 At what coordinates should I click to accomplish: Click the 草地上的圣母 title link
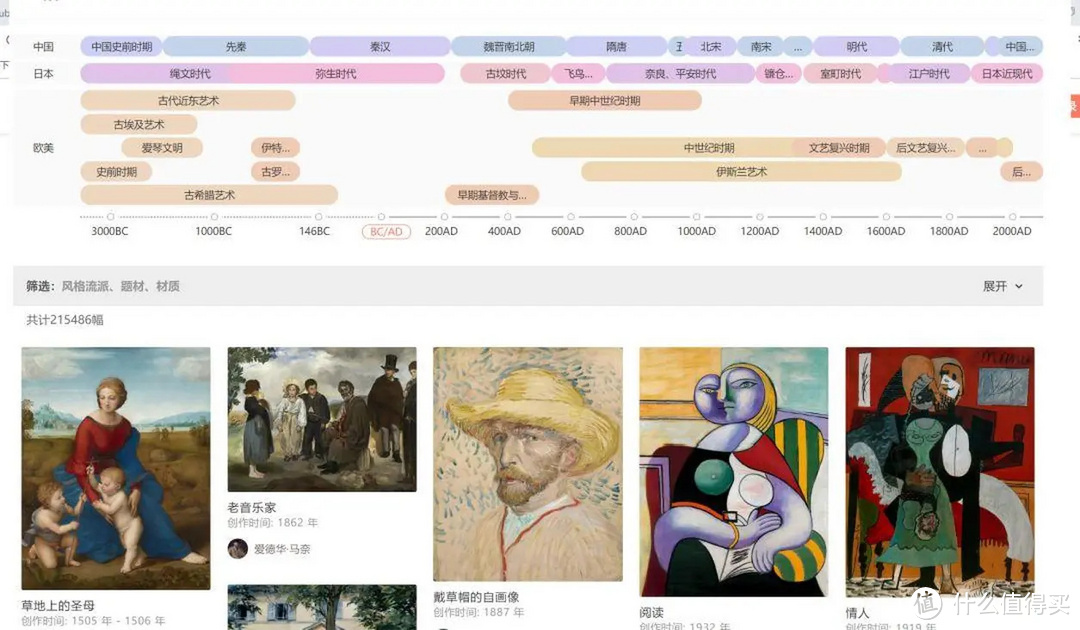(x=58, y=606)
